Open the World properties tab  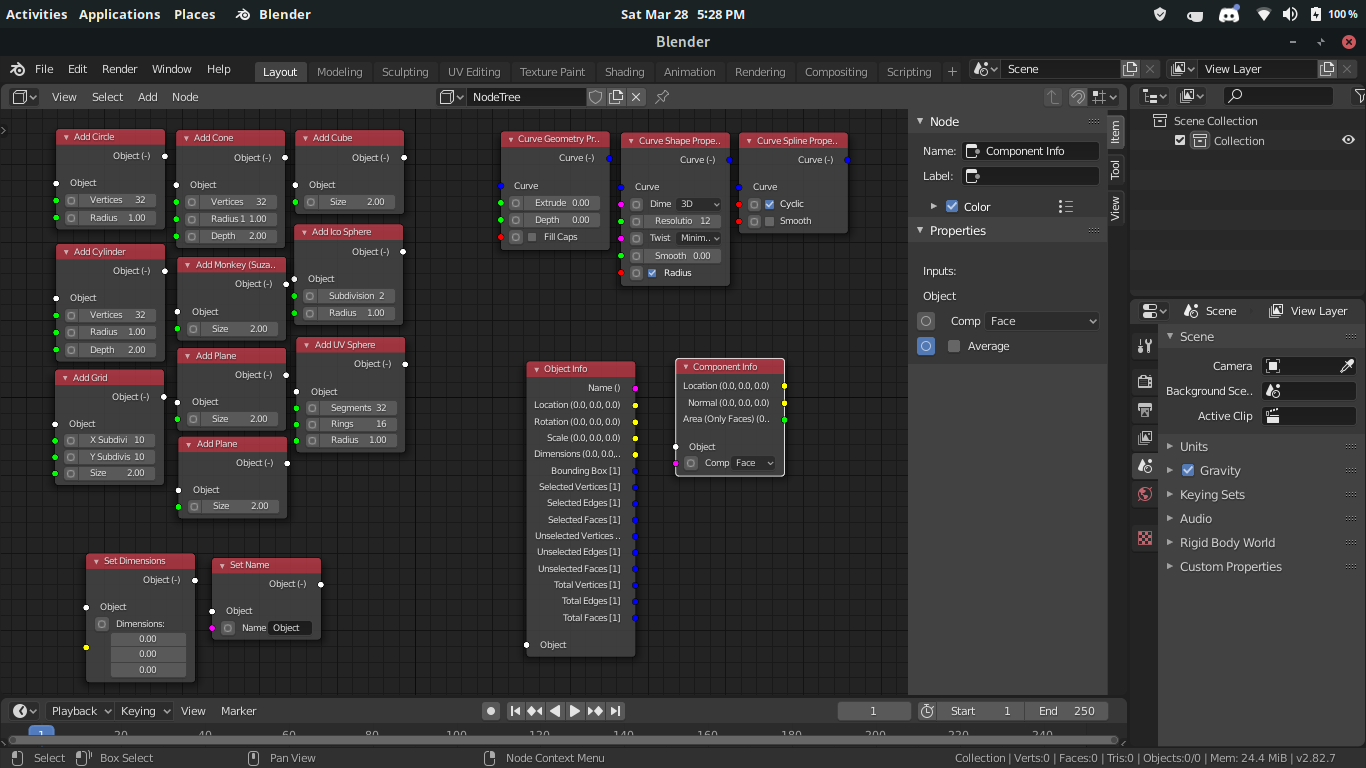pos(1145,494)
